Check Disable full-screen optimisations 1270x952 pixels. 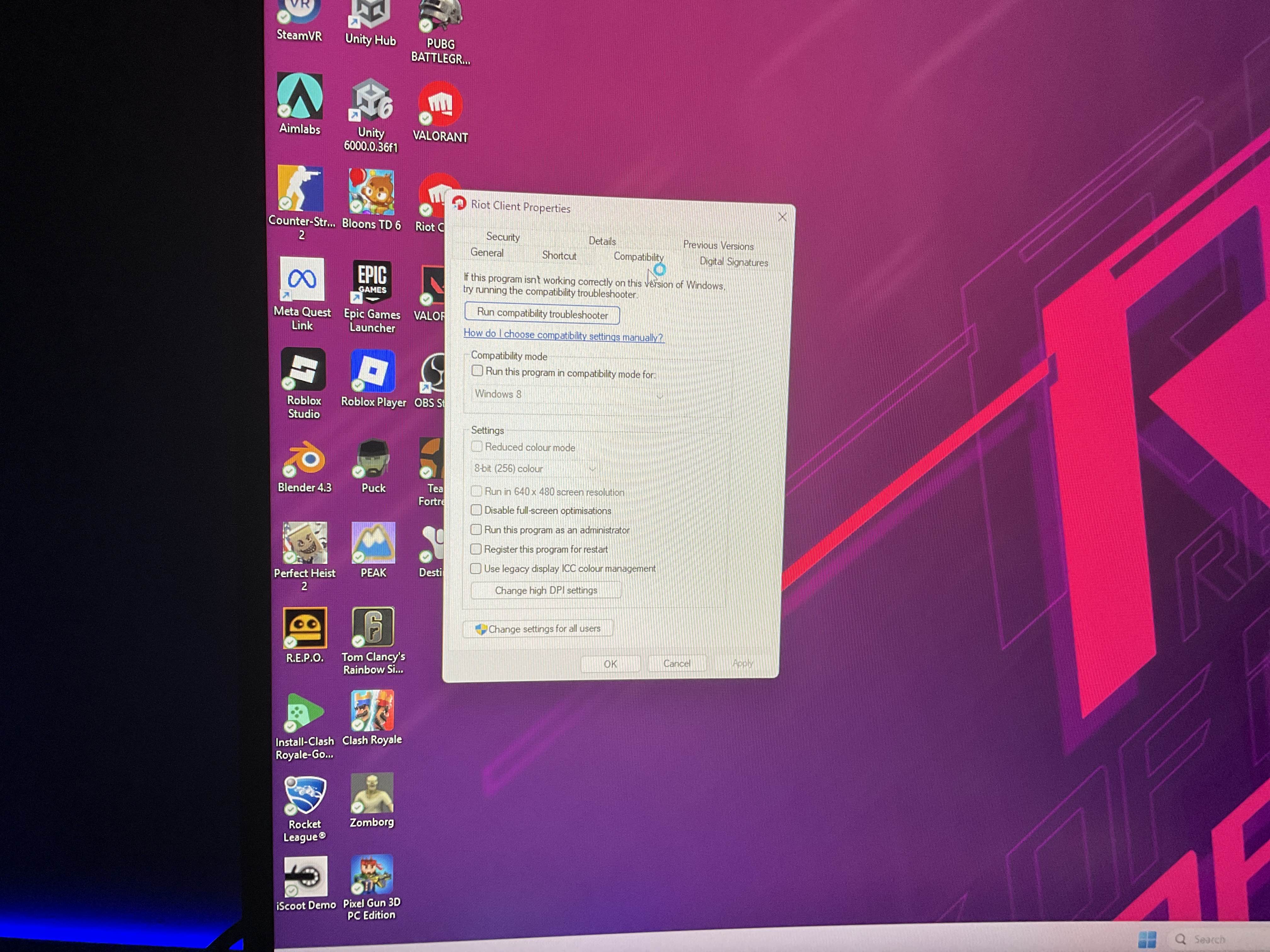click(476, 510)
